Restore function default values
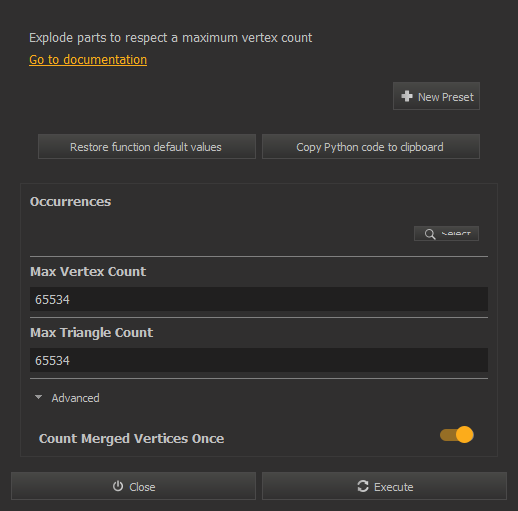This screenshot has width=518, height=511. pyautogui.click(x=147, y=147)
